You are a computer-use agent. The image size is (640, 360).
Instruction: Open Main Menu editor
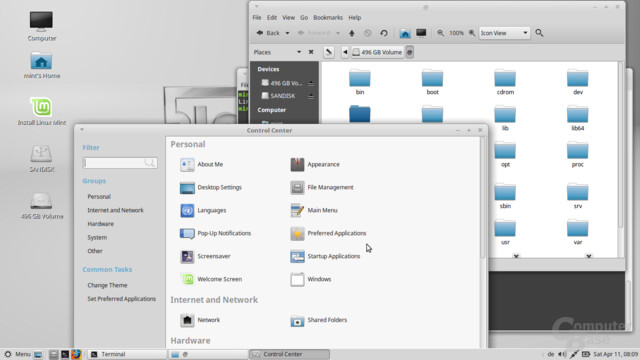tap(314, 211)
